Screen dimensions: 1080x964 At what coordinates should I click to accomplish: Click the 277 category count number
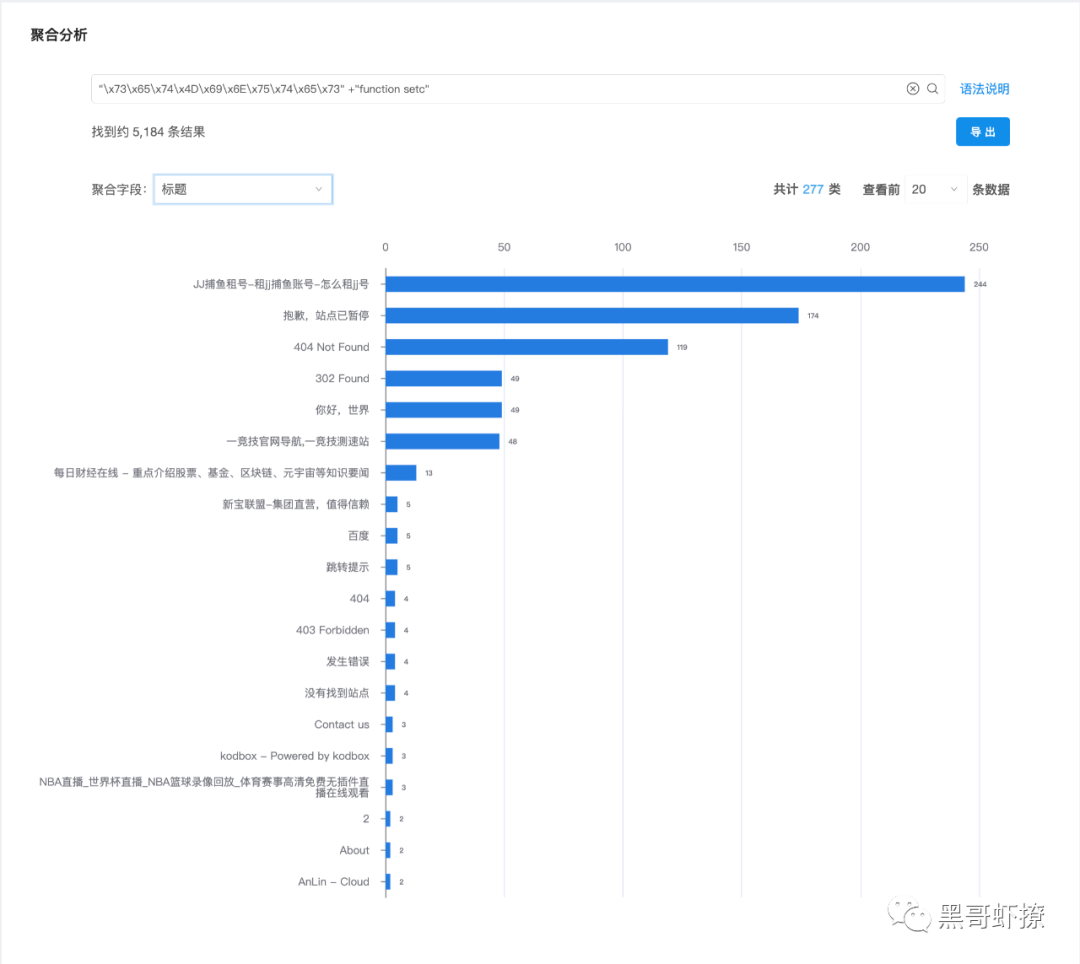tap(813, 189)
